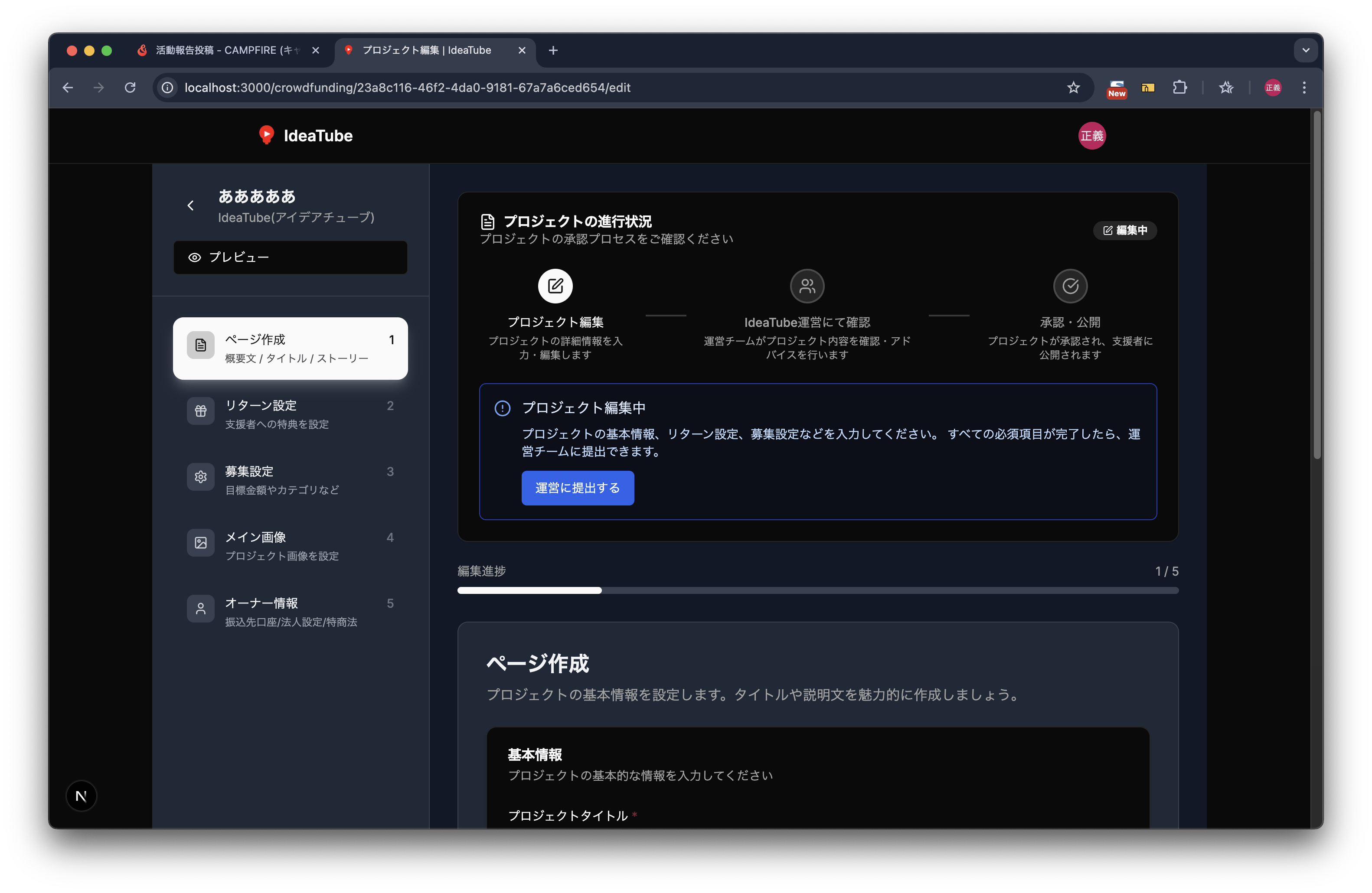Open メイン画像 sidebar section
Viewport: 1372px width, 893px height.
click(x=290, y=546)
